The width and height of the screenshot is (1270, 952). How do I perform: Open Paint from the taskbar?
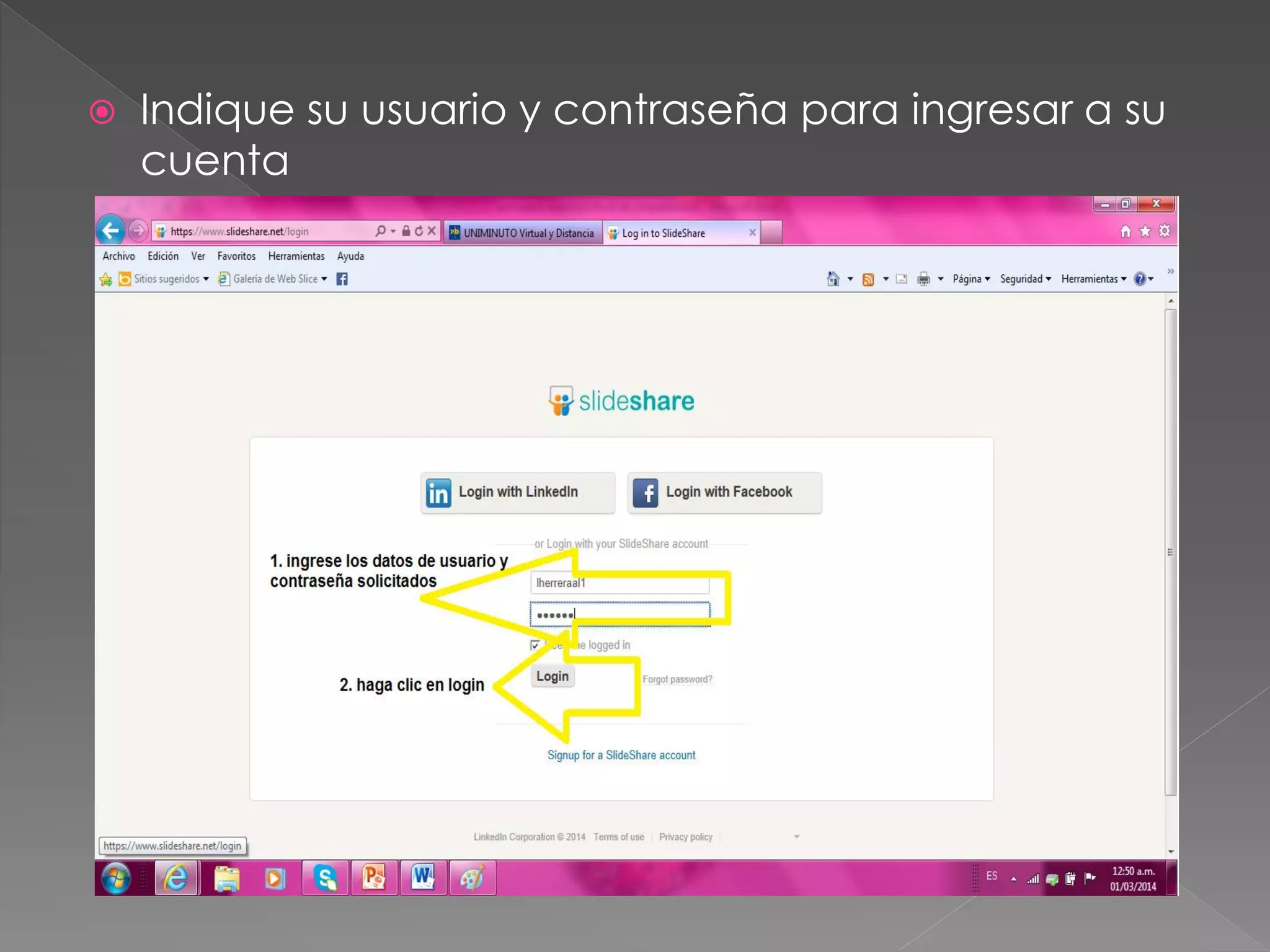click(x=472, y=878)
